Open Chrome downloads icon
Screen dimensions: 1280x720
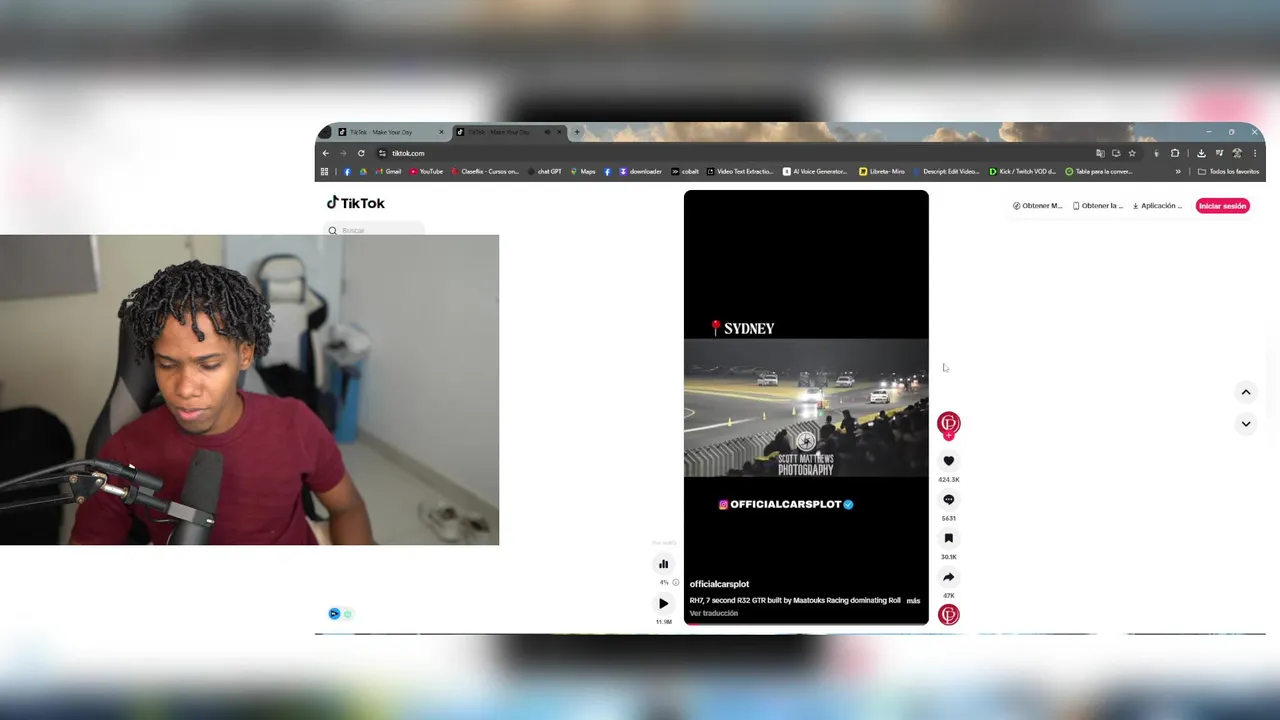(1201, 153)
